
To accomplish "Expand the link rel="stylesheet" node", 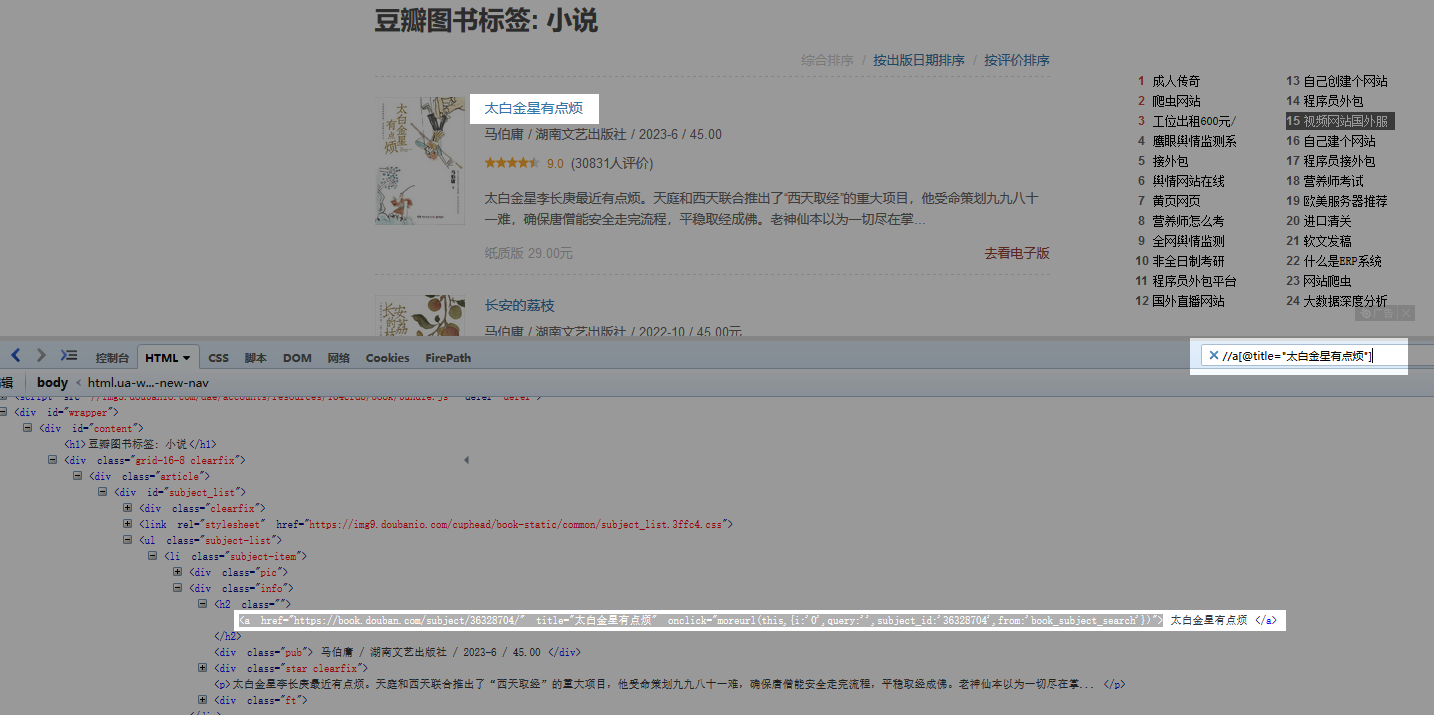I will (128, 524).
